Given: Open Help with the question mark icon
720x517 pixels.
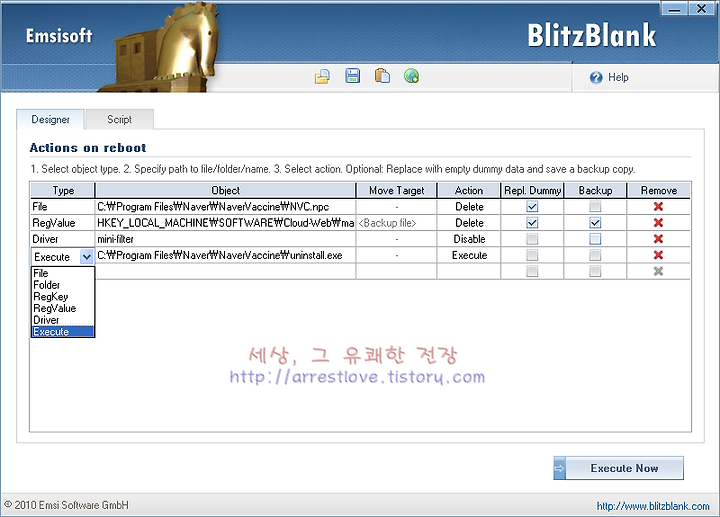Looking at the screenshot, I should click(596, 78).
